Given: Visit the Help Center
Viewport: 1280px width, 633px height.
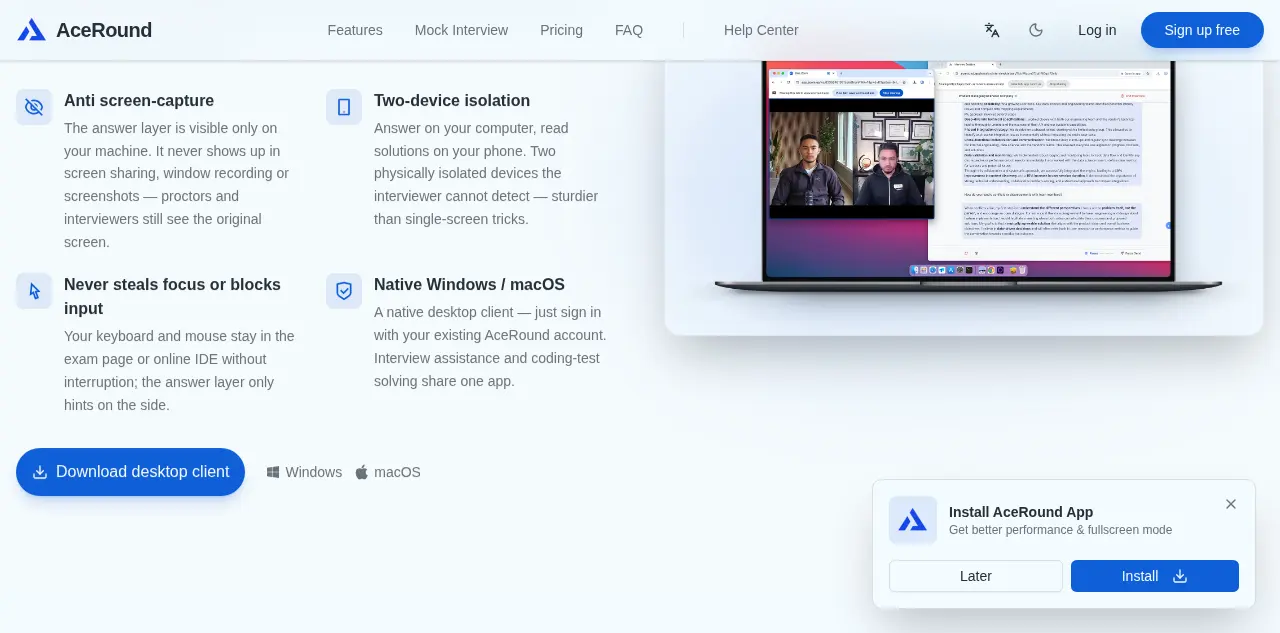Looking at the screenshot, I should pos(761,30).
